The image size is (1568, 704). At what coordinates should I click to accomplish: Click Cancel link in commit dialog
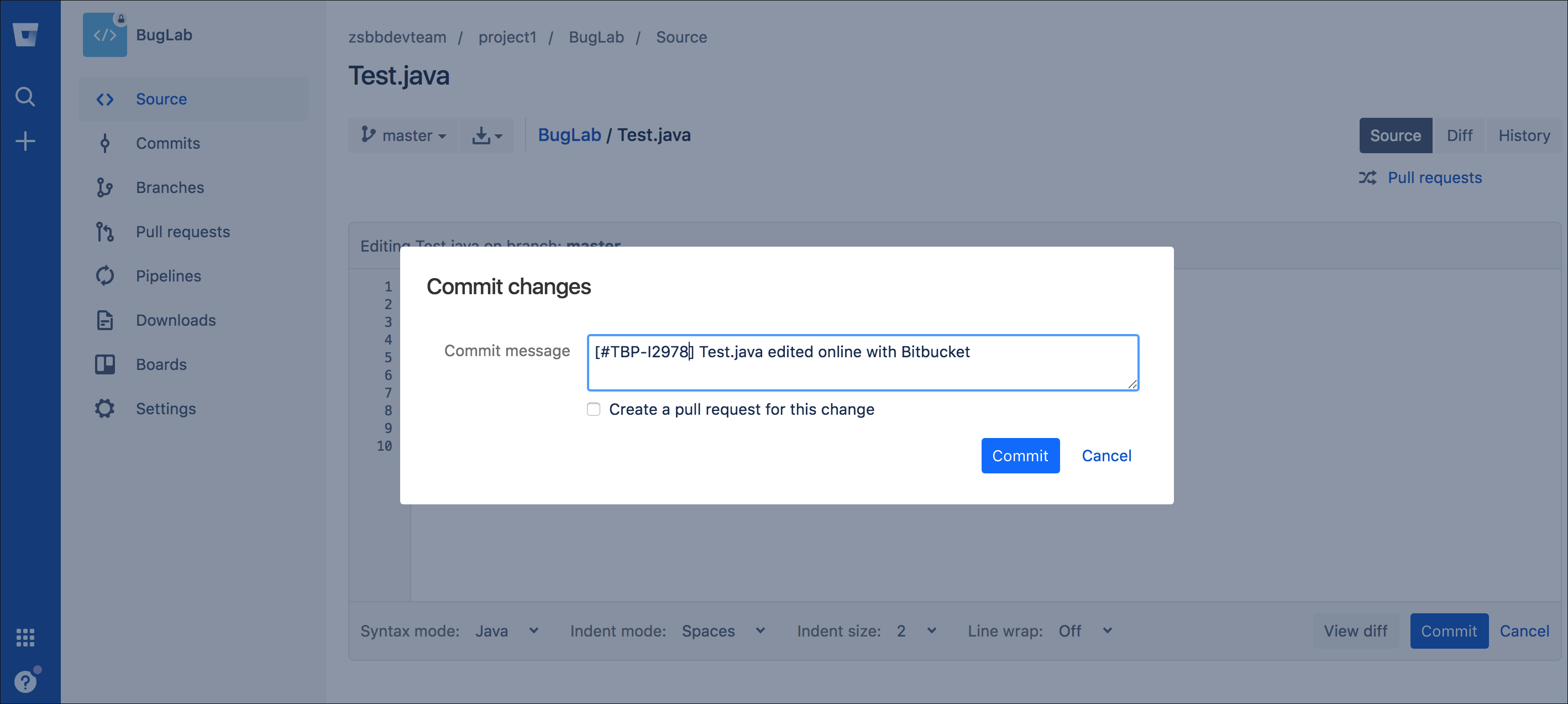pyautogui.click(x=1106, y=456)
